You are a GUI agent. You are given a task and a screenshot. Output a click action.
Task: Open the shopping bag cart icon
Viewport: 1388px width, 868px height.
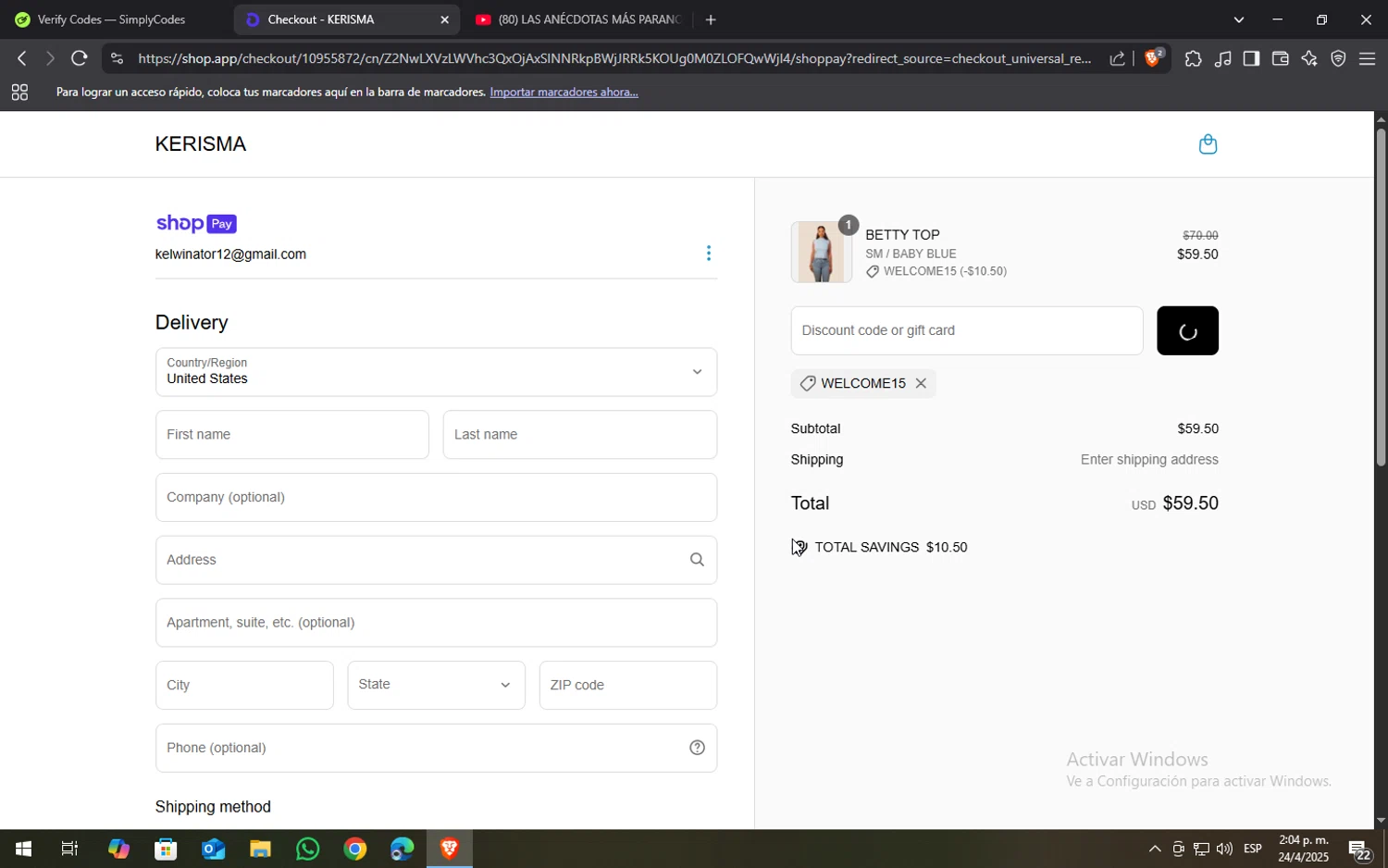click(1208, 144)
